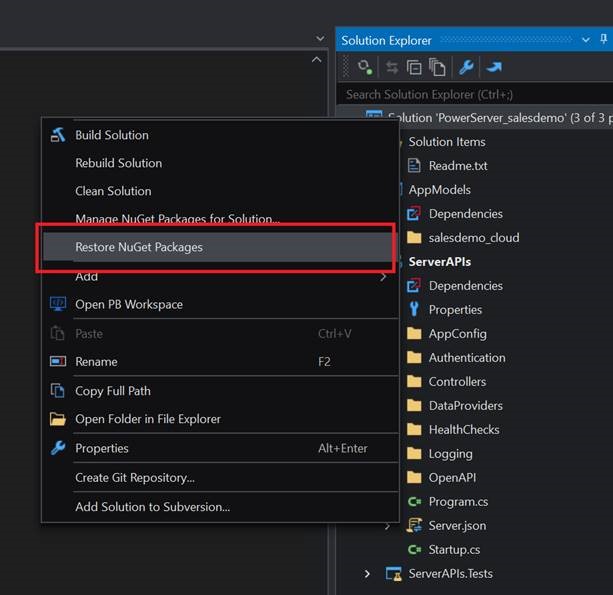Click the Search Solution Explorer field

click(475, 94)
